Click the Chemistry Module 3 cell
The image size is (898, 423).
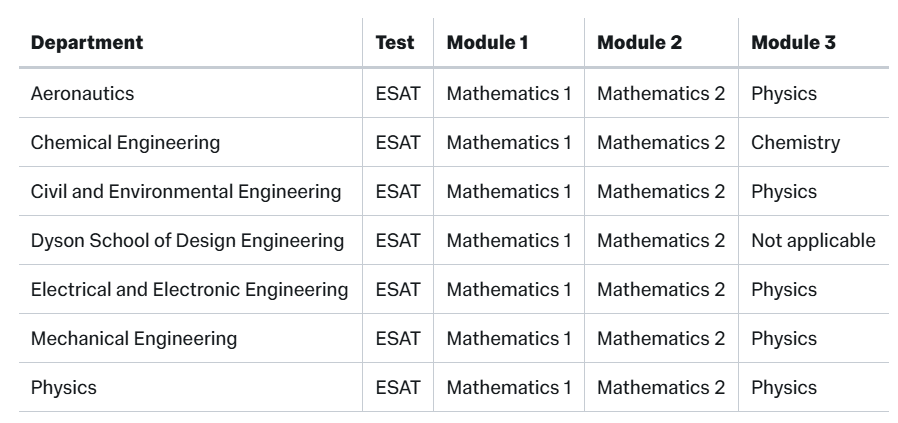click(795, 143)
